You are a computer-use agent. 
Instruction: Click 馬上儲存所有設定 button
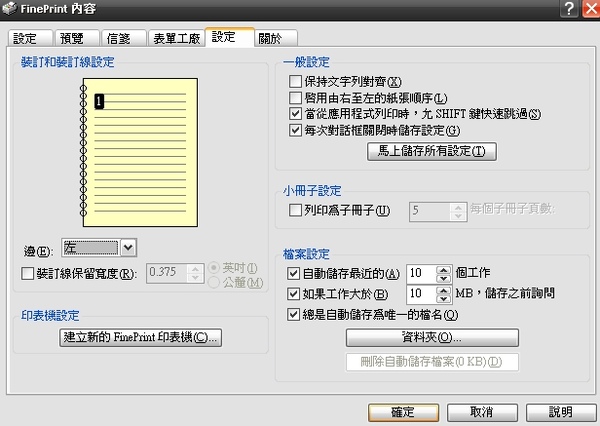coord(432,151)
